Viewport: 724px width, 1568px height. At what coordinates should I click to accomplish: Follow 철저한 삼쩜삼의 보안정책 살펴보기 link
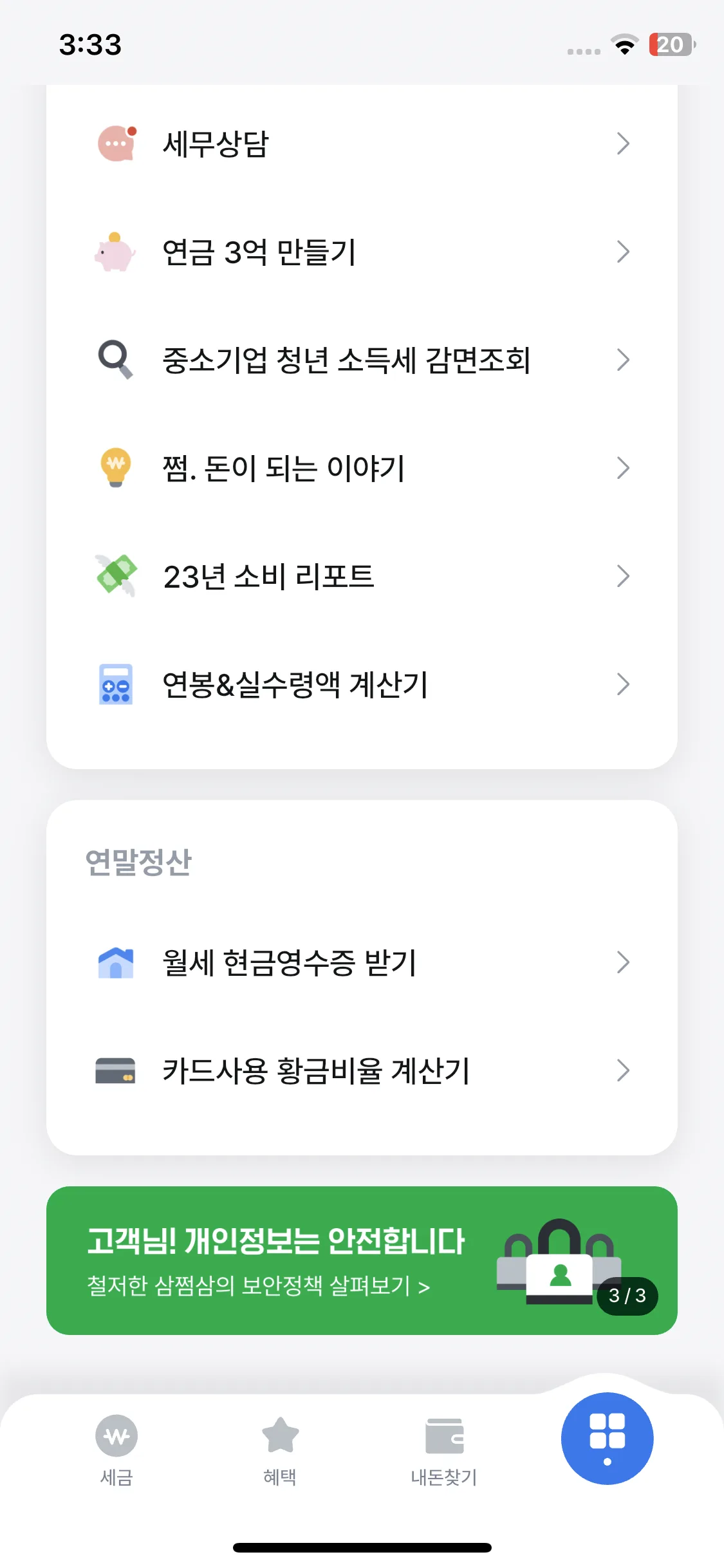coord(258,1285)
